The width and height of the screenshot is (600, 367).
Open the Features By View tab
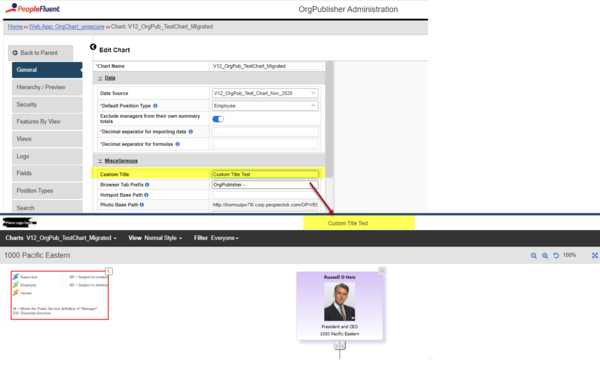(47, 122)
